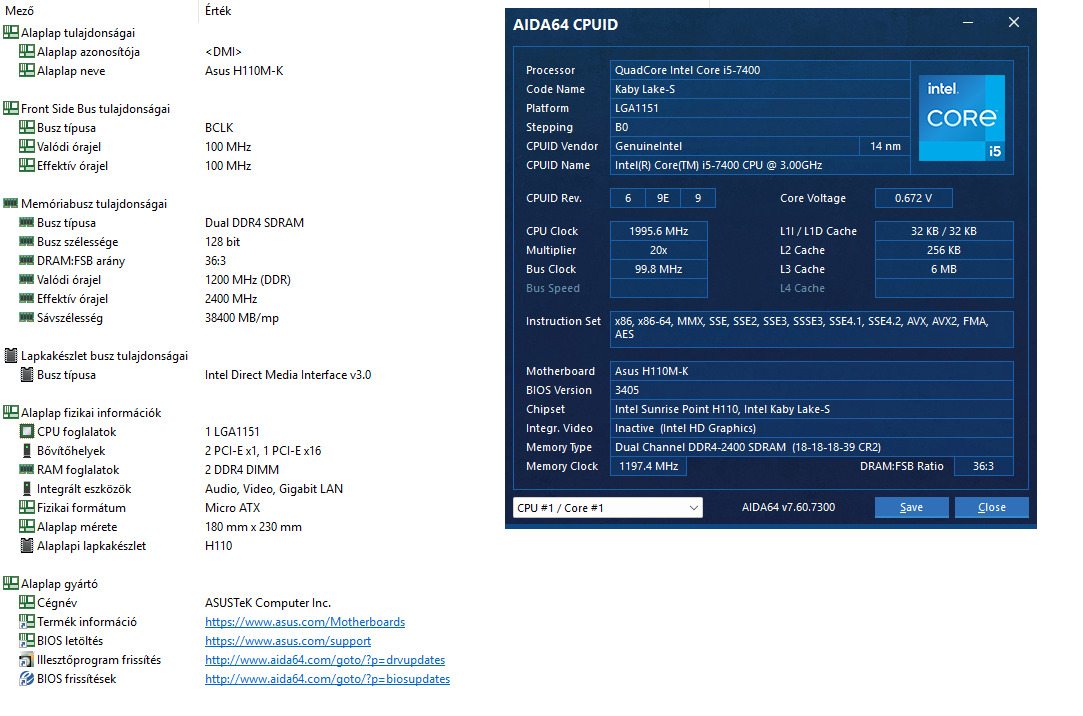
Task: Click the Micro ATX value
Action: coord(232,507)
